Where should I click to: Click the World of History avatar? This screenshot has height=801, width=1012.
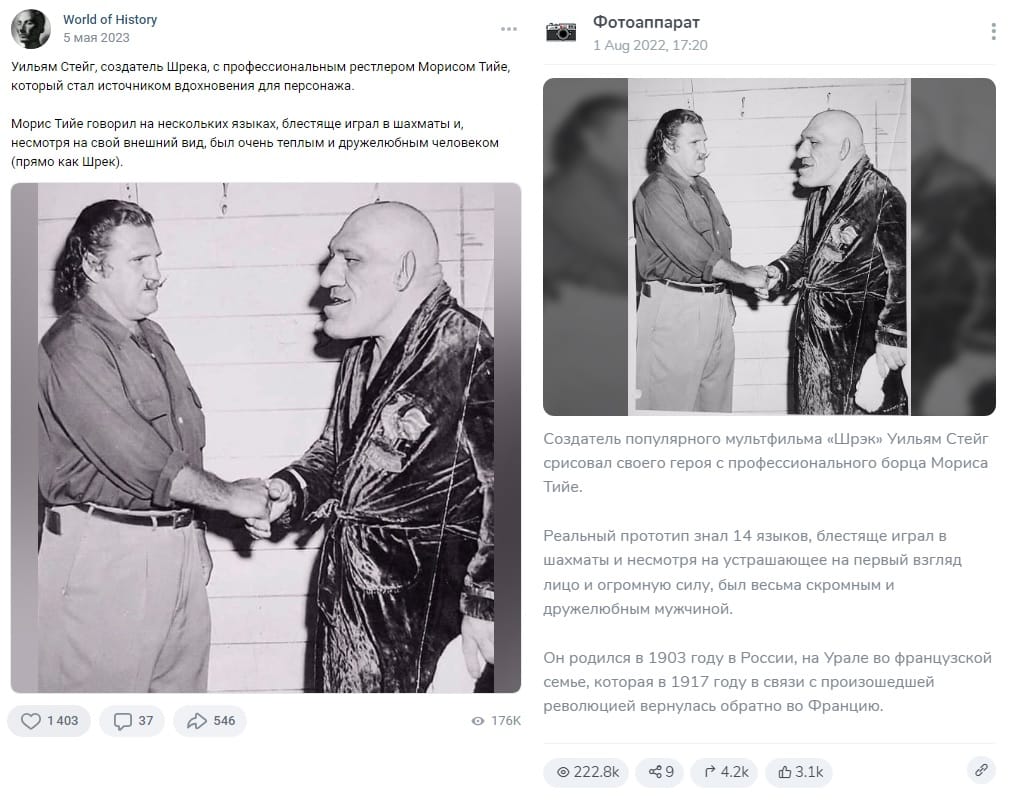point(30,29)
